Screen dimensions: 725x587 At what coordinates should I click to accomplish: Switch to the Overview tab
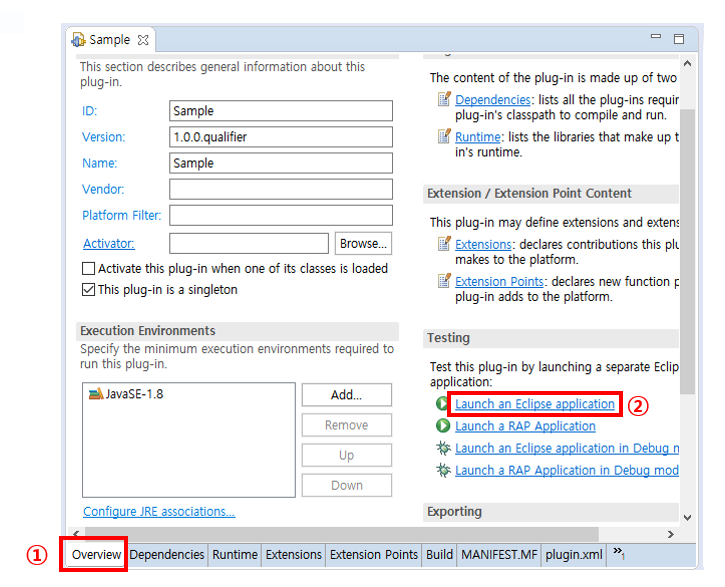pyautogui.click(x=96, y=554)
